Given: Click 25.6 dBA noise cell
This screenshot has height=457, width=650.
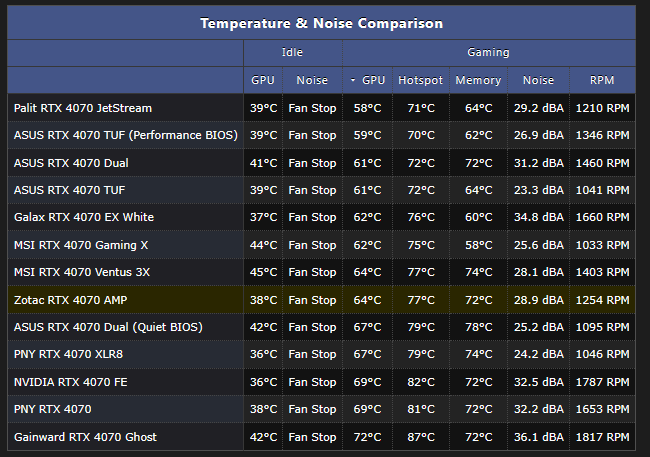Looking at the screenshot, I should pyautogui.click(x=539, y=245).
